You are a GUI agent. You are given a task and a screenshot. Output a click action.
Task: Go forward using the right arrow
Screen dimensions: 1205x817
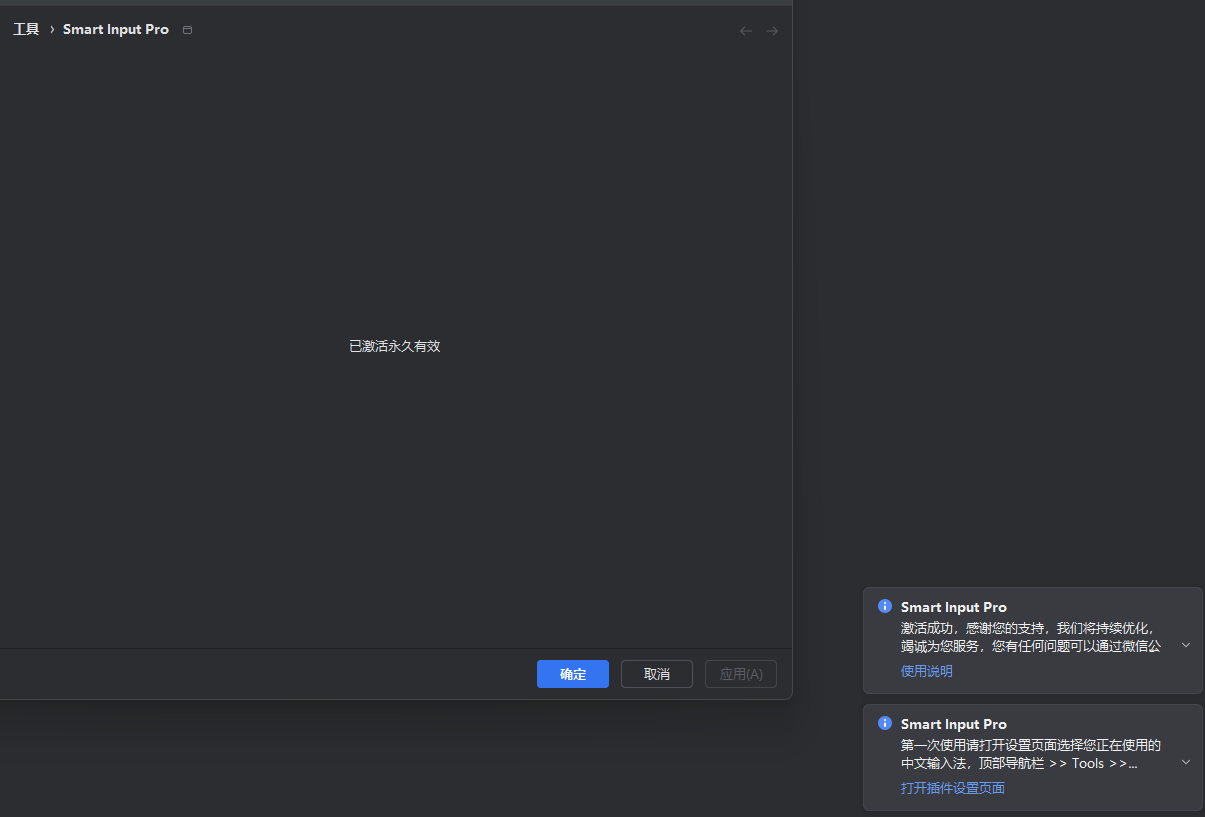(x=772, y=31)
